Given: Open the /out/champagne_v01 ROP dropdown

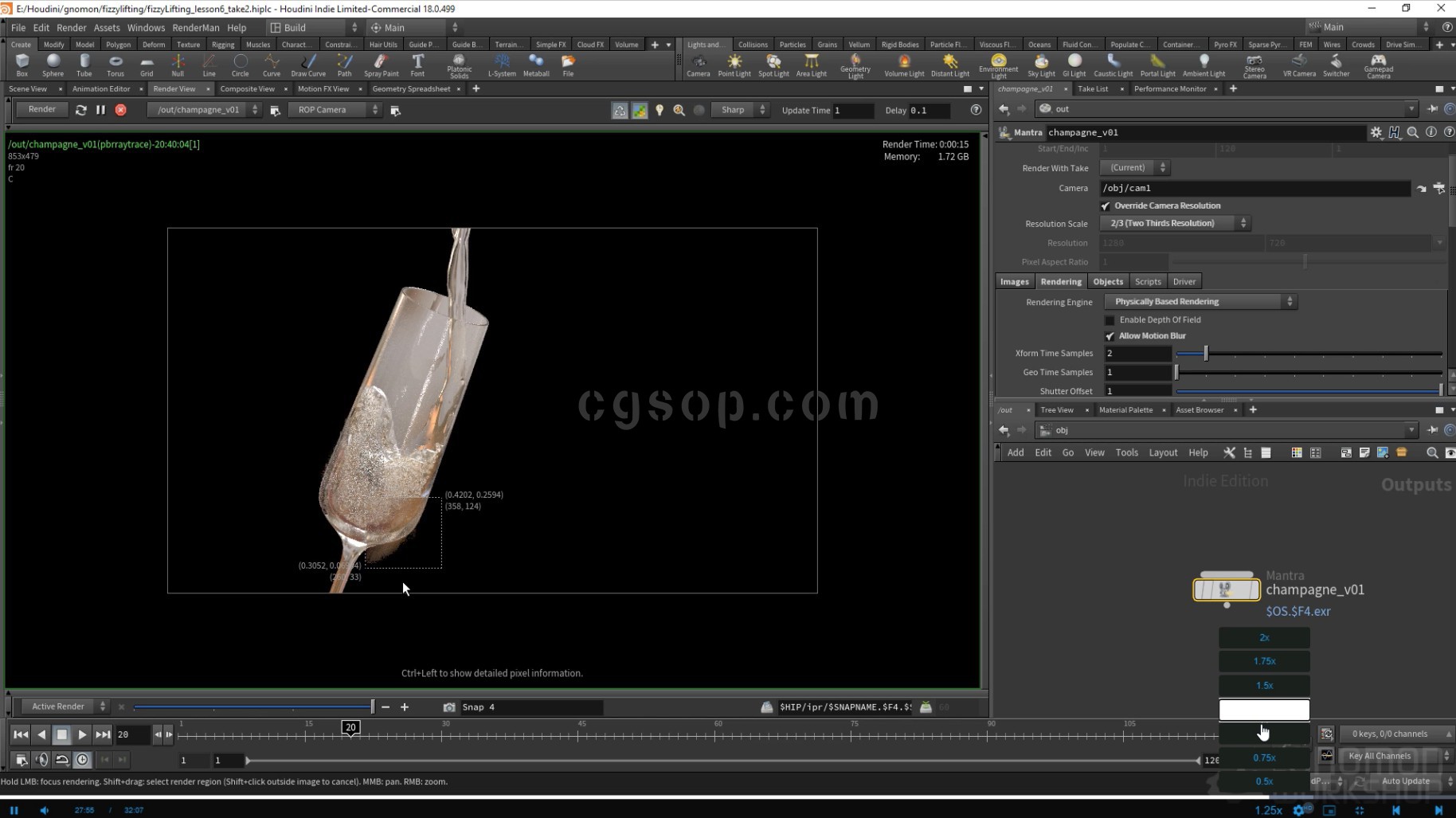Looking at the screenshot, I should pyautogui.click(x=204, y=110).
